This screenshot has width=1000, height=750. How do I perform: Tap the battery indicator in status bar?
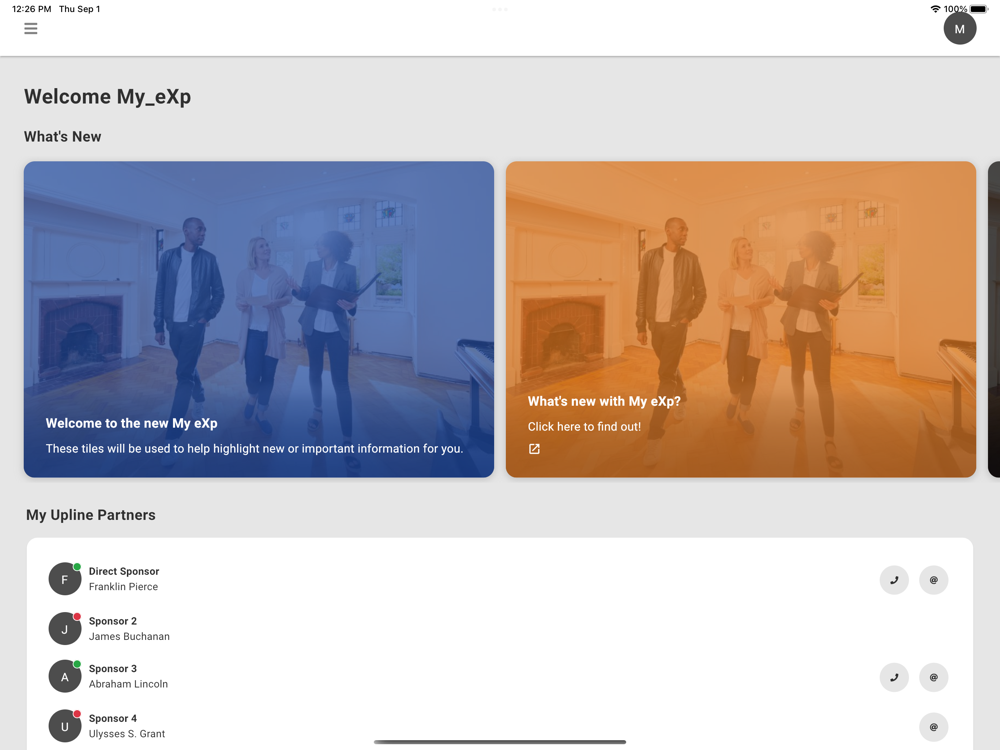point(979,9)
